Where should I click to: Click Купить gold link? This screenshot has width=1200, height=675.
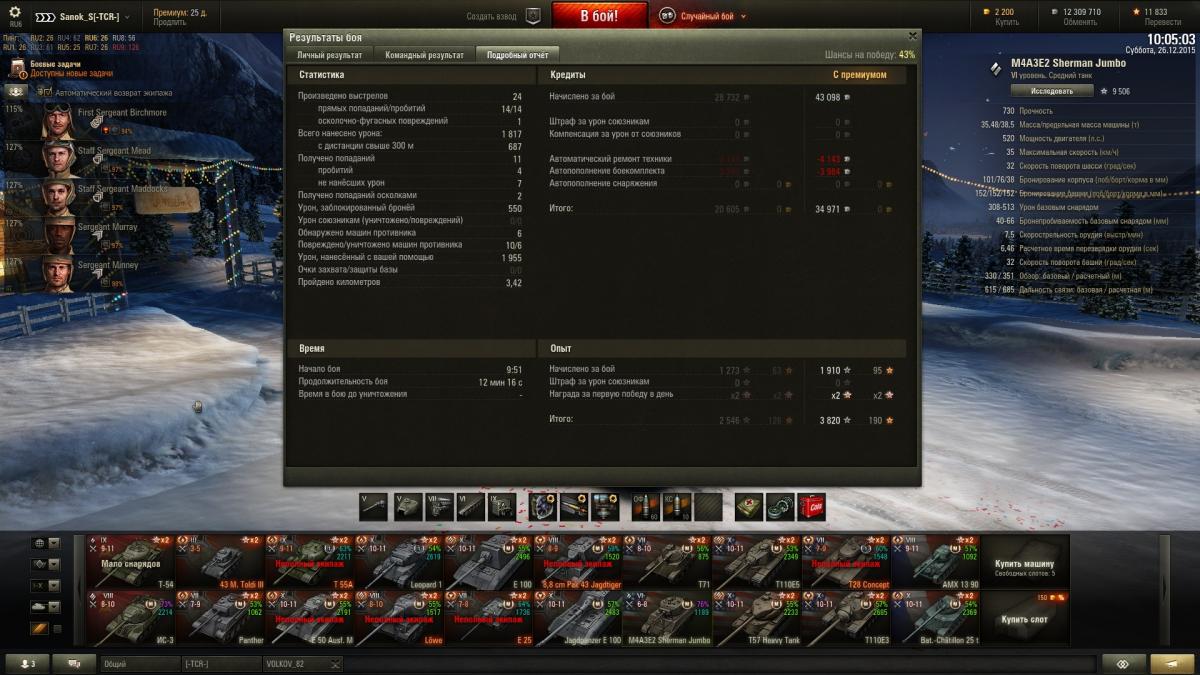click(x=1006, y=22)
